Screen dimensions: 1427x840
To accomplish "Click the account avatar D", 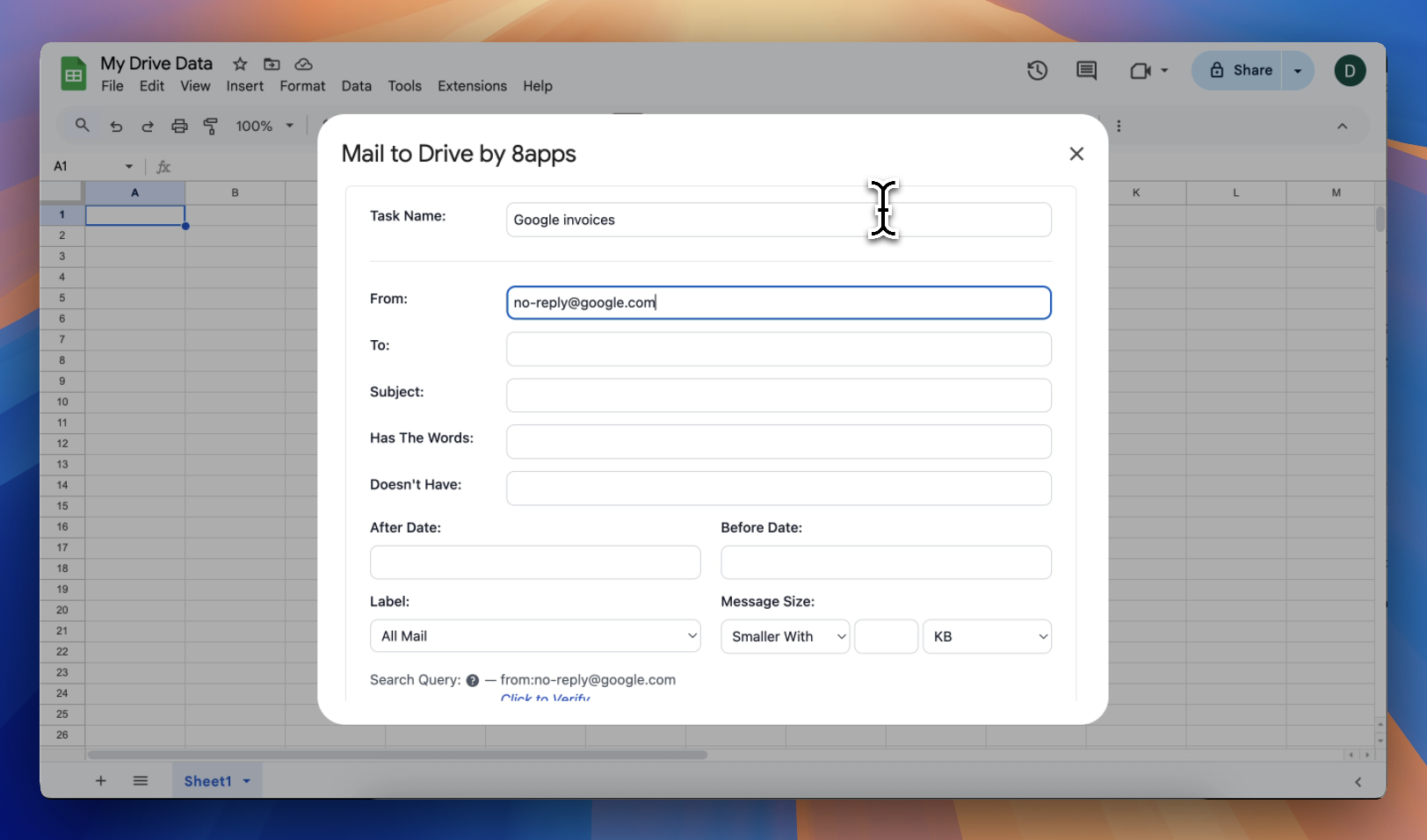I will [1350, 70].
